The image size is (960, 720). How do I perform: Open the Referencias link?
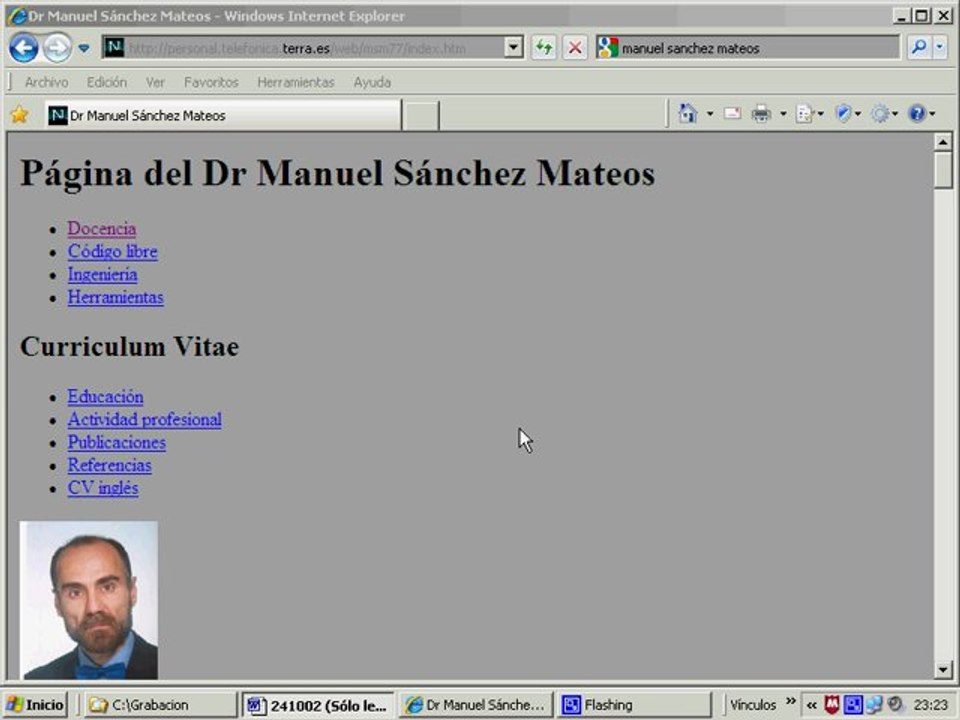click(109, 465)
